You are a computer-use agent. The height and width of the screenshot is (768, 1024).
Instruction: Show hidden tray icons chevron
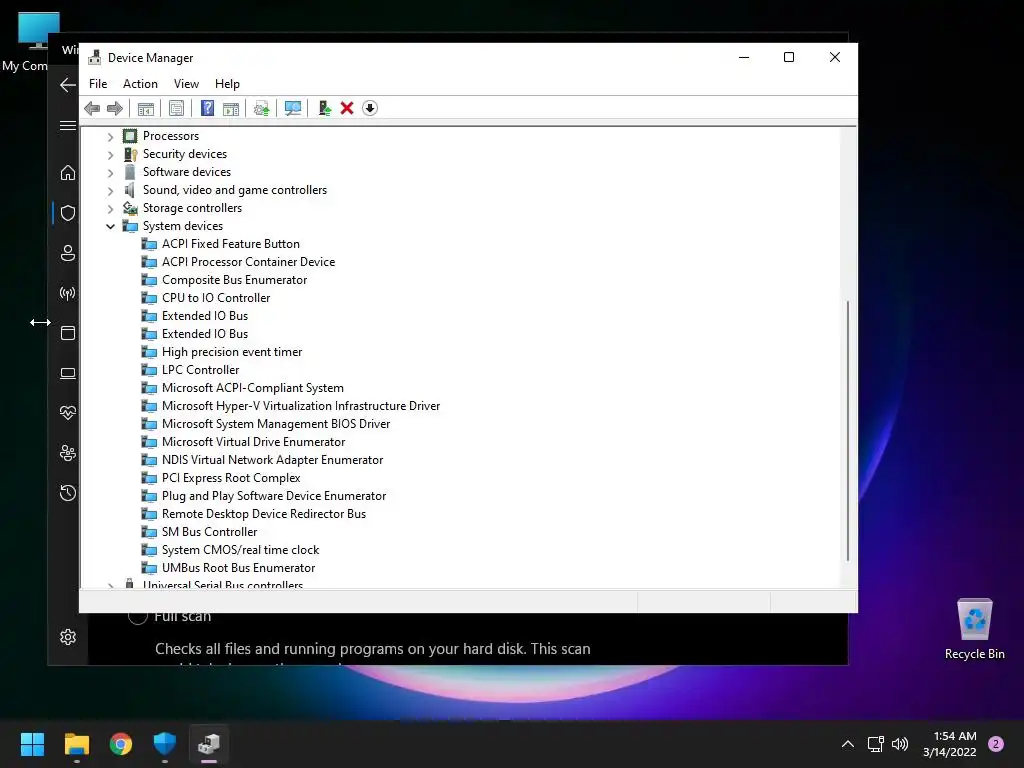[x=848, y=744]
